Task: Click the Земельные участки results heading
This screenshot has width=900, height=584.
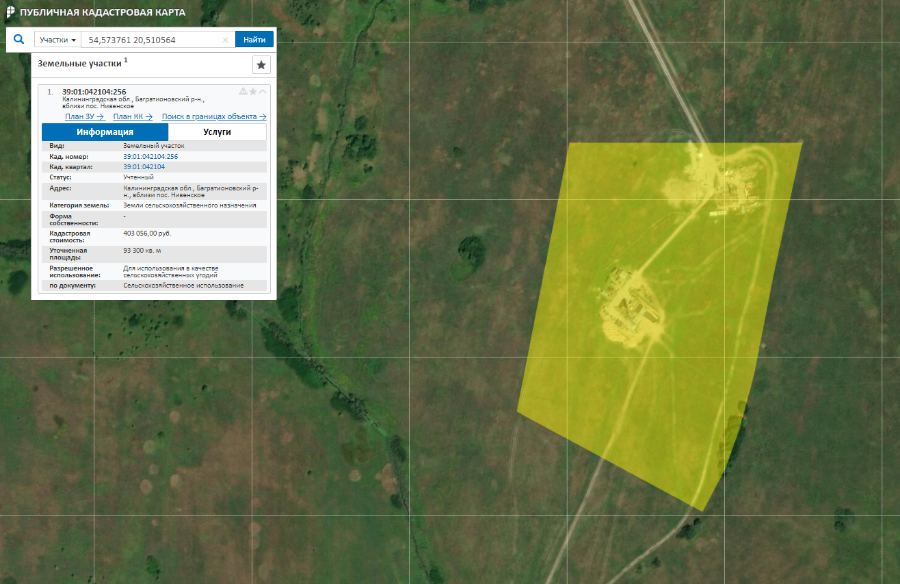Action: (x=79, y=63)
